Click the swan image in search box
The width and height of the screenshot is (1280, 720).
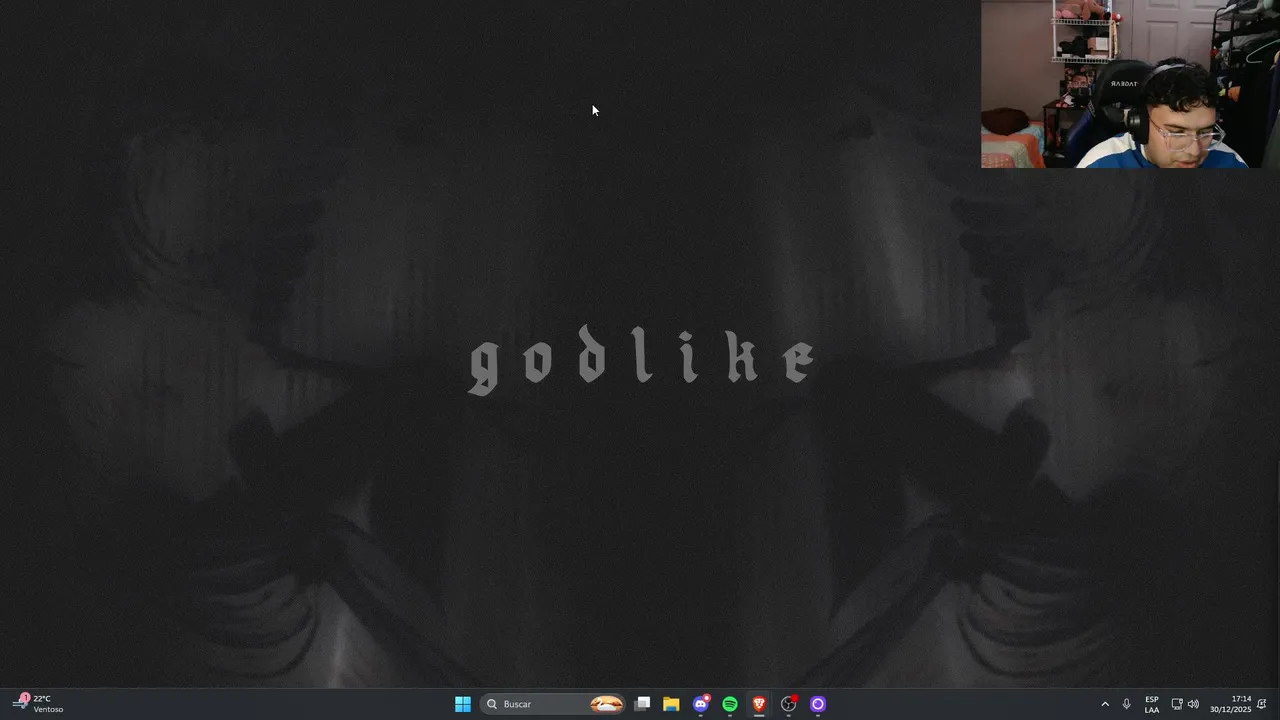606,704
